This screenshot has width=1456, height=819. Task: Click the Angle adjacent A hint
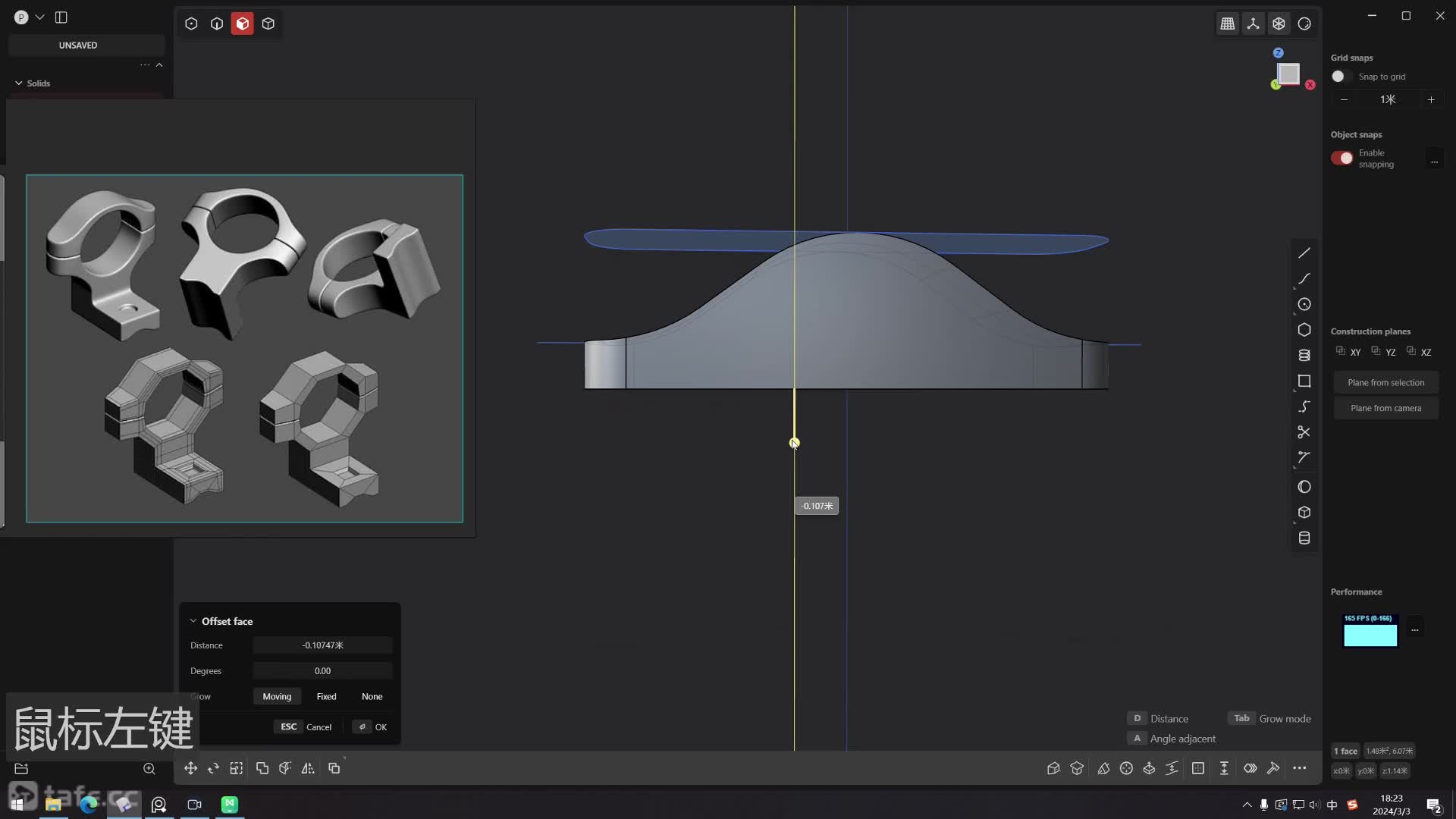pyautogui.click(x=1172, y=739)
